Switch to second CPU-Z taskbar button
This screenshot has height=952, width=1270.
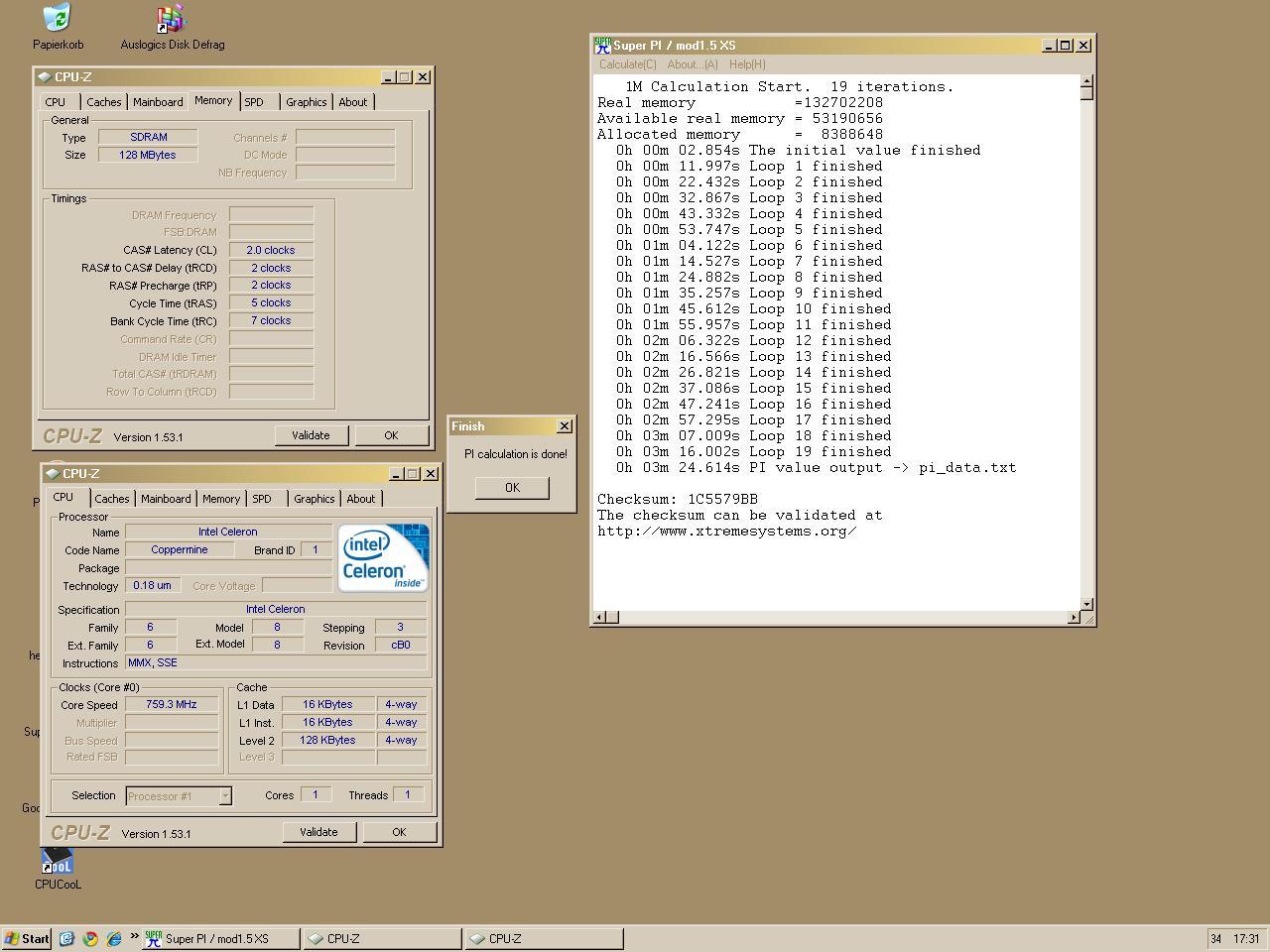[x=545, y=938]
